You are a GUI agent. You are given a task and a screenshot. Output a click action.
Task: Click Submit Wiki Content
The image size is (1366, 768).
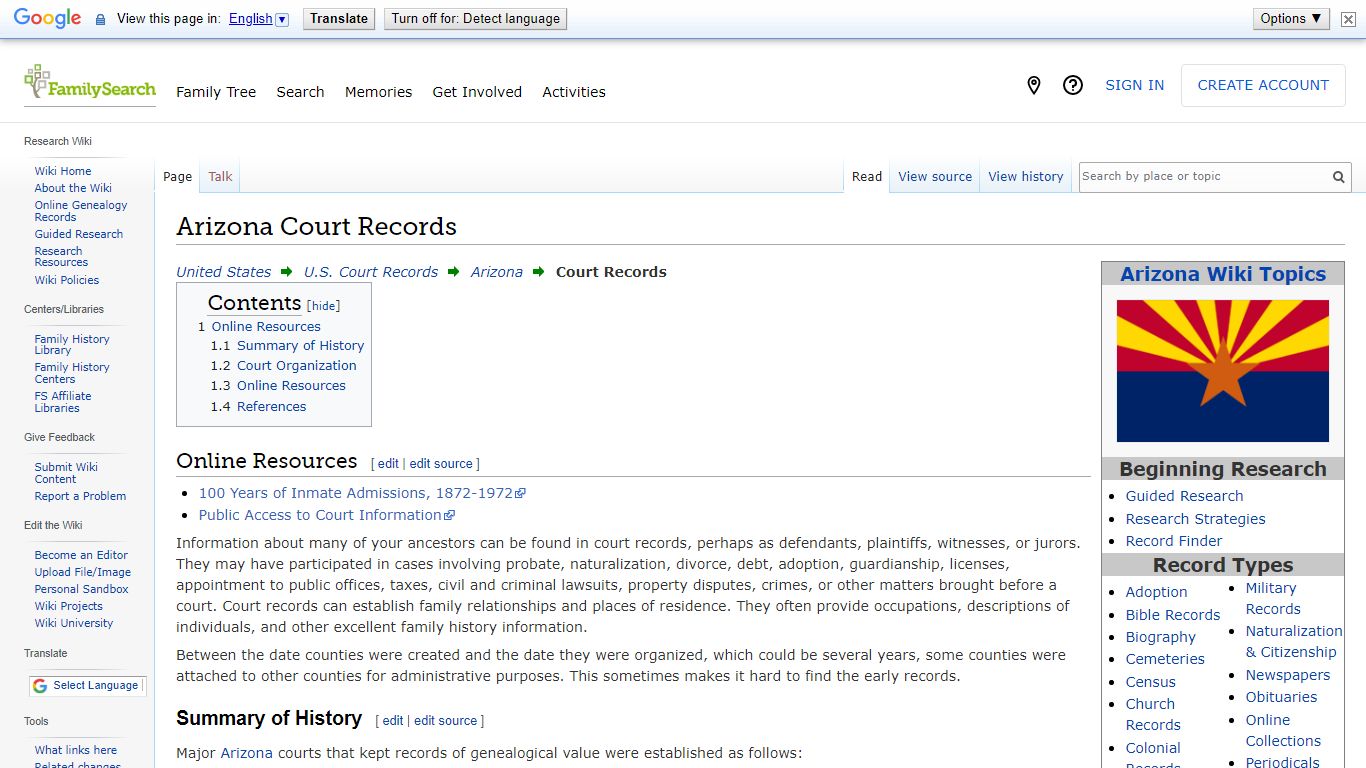[66, 473]
